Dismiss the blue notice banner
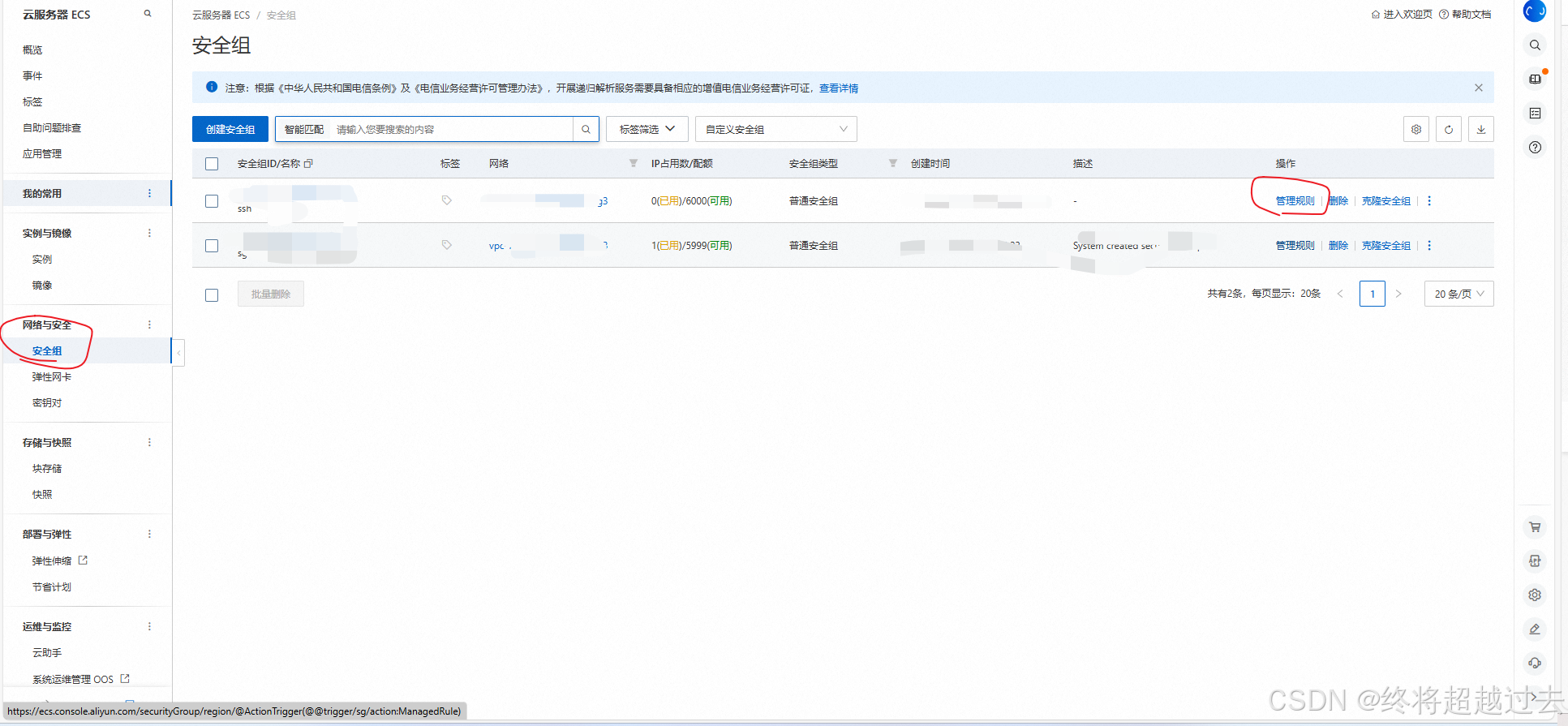 (1478, 88)
